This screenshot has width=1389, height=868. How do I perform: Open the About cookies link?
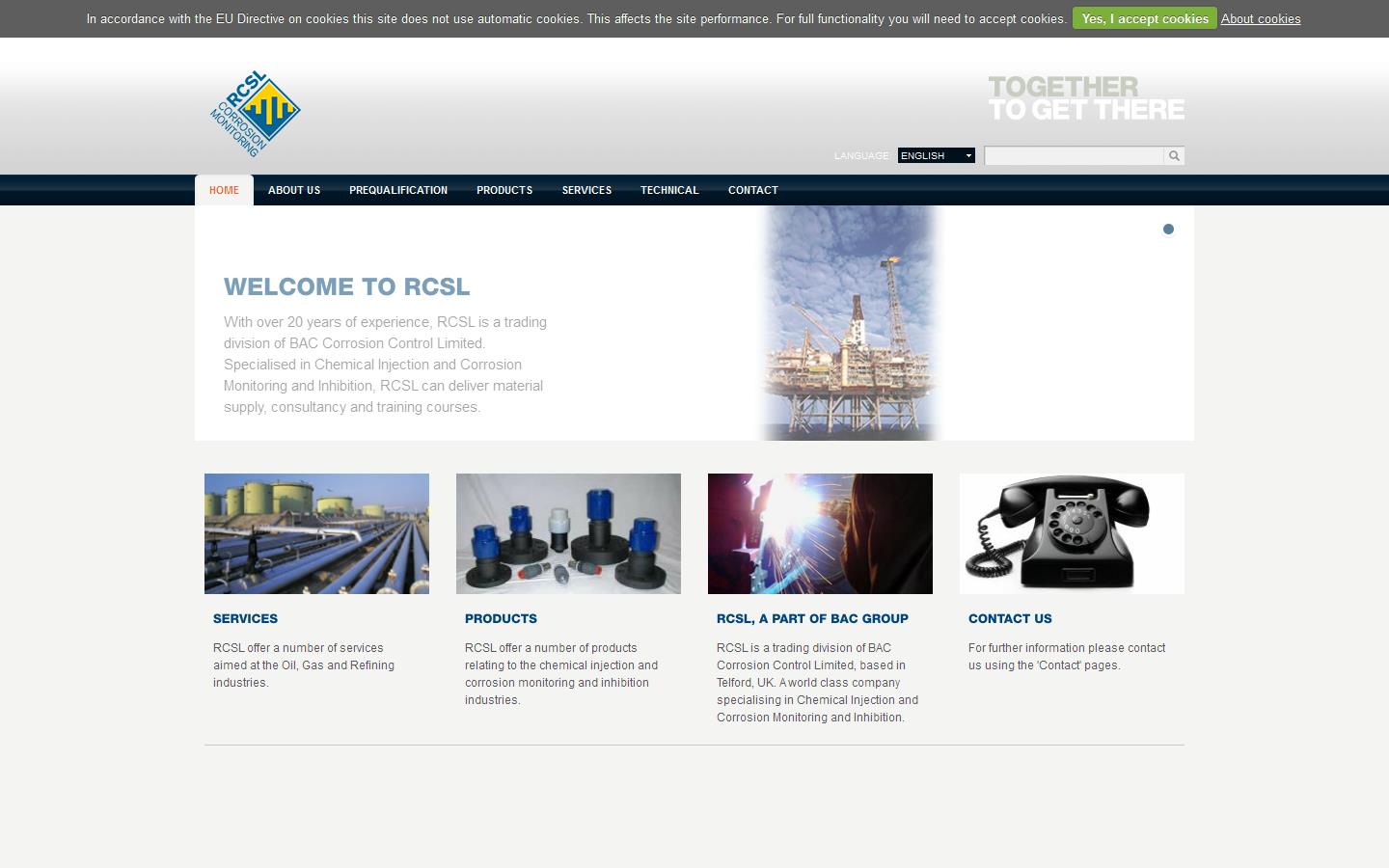tap(1261, 18)
